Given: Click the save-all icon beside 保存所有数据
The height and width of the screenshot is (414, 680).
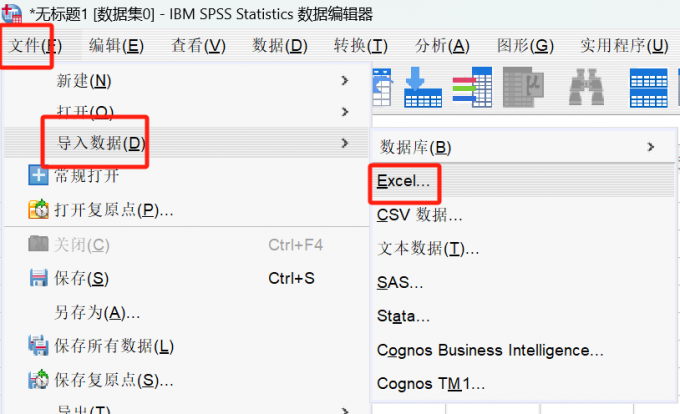Looking at the screenshot, I should (38, 346).
